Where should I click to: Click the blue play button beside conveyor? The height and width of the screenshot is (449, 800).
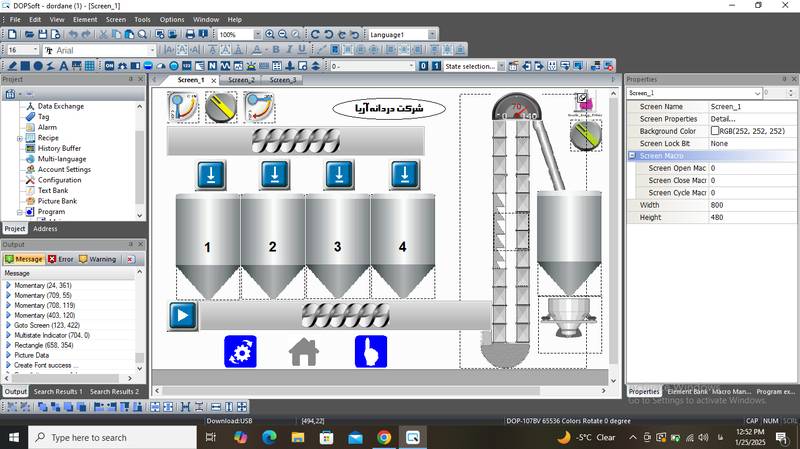(182, 316)
